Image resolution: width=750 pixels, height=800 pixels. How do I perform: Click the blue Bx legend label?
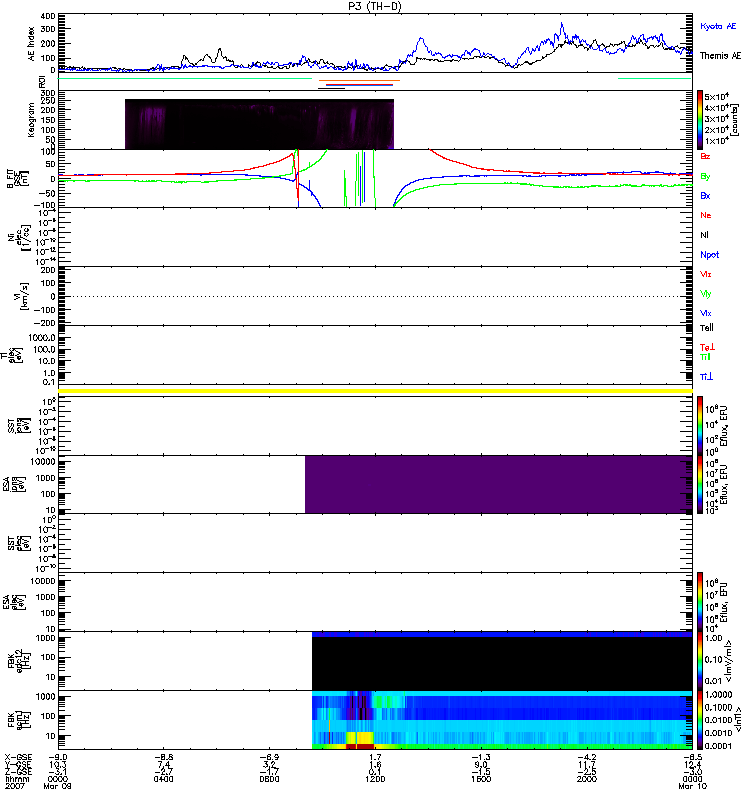pos(705,195)
